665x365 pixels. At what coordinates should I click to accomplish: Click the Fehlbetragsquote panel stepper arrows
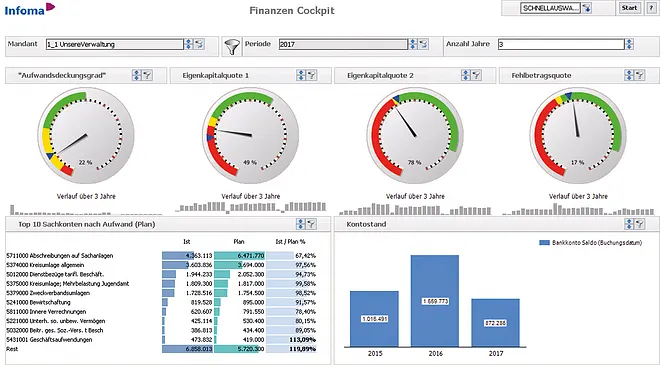(629, 75)
